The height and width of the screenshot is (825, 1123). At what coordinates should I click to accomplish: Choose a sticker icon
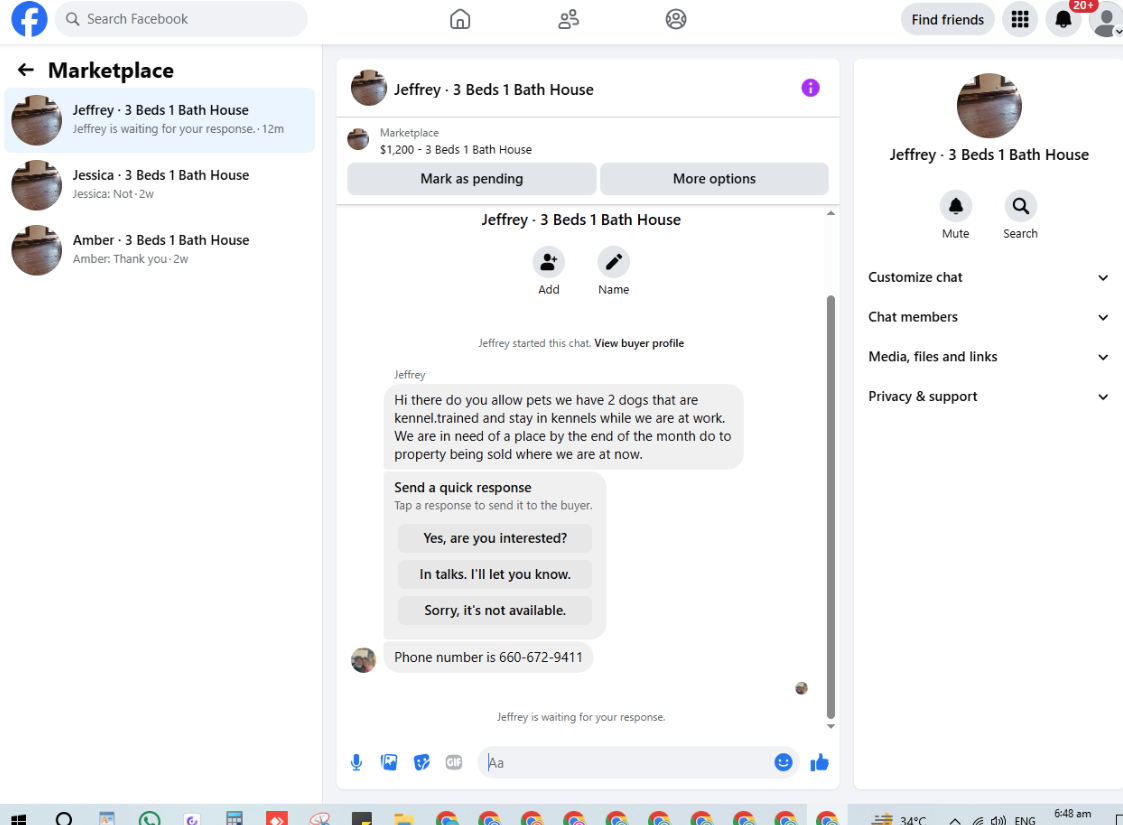point(422,763)
